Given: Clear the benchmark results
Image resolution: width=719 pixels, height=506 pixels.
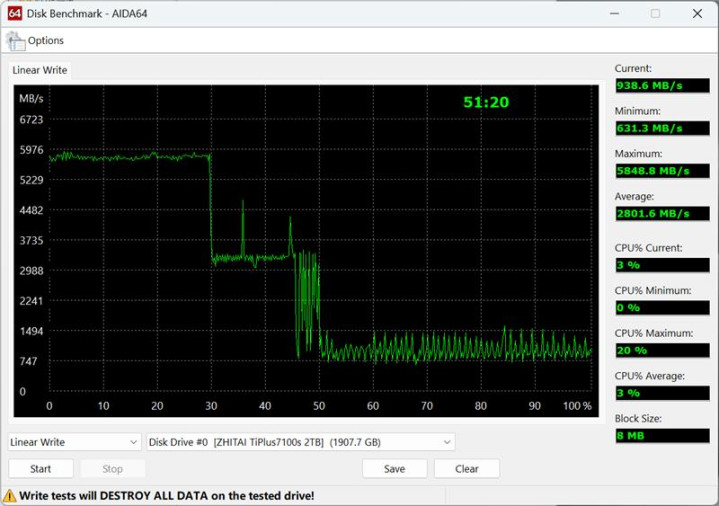Looking at the screenshot, I should tap(466, 468).
